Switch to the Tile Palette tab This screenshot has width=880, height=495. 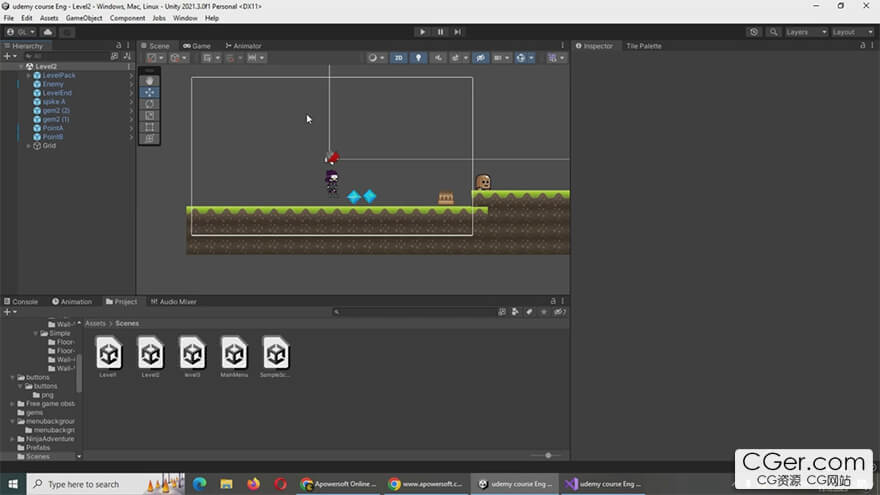pyautogui.click(x=644, y=46)
